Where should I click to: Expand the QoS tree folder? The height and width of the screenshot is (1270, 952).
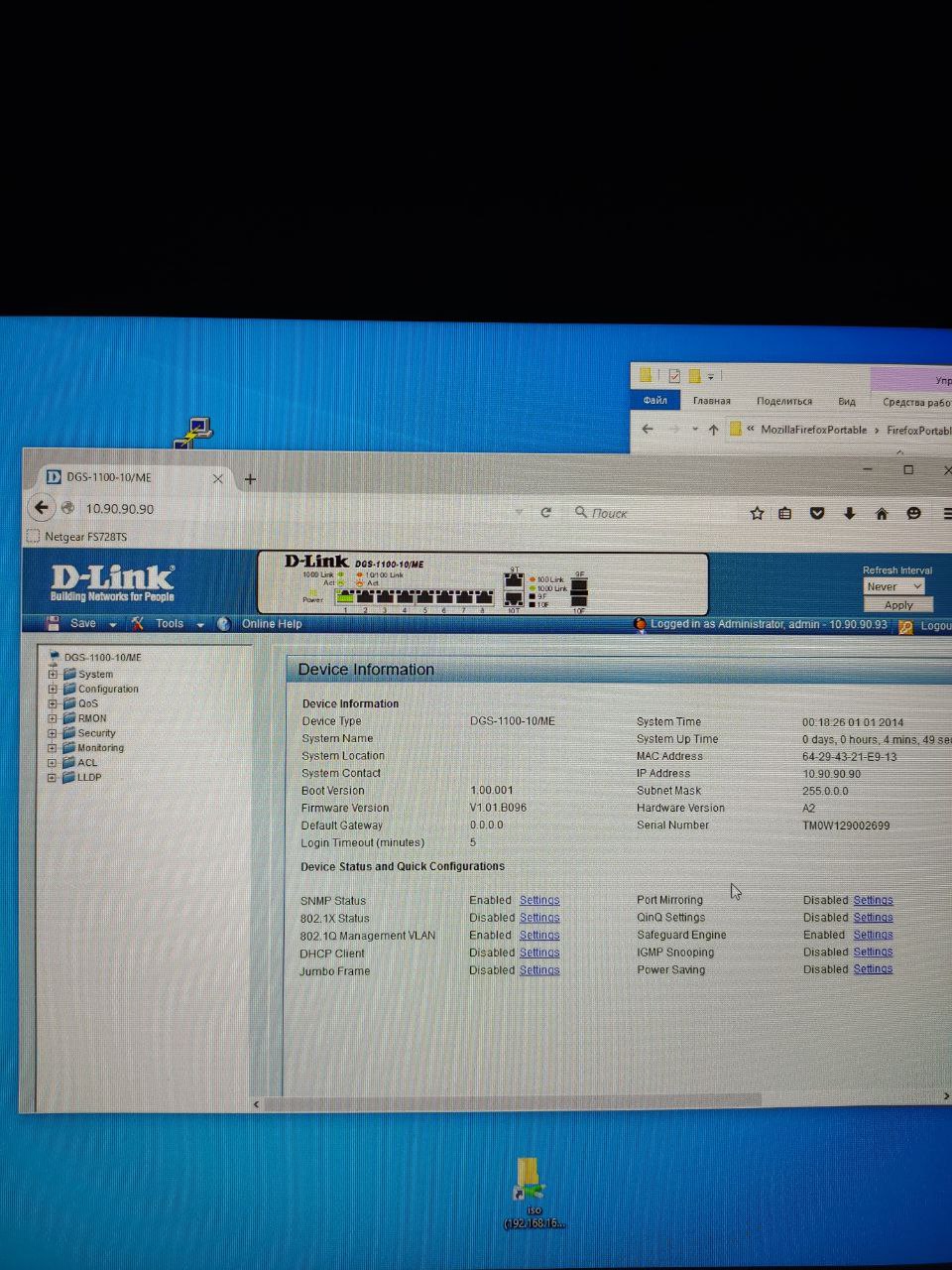53,703
